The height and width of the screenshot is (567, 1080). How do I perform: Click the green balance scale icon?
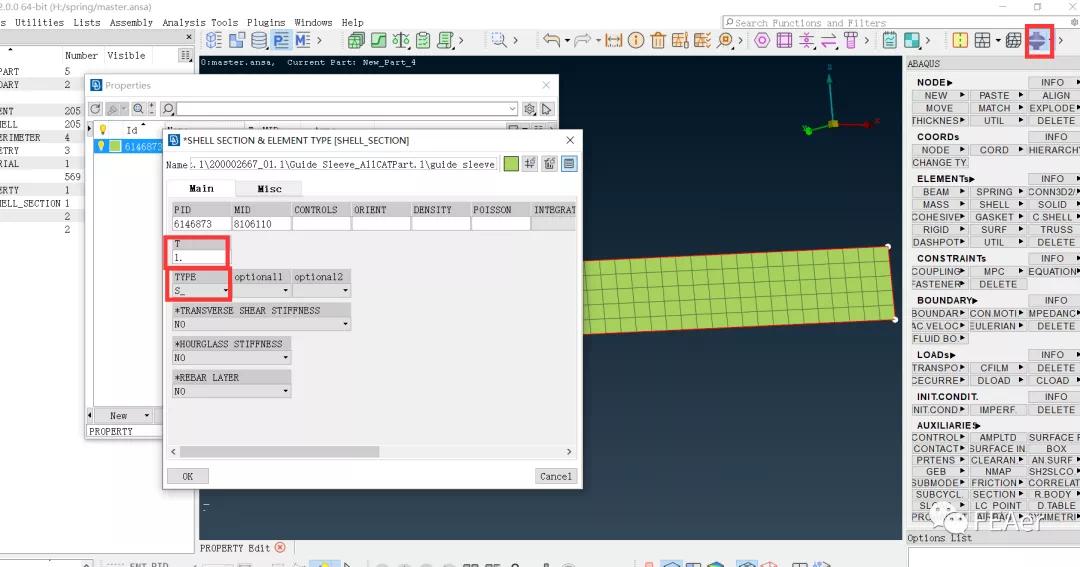click(x=401, y=40)
